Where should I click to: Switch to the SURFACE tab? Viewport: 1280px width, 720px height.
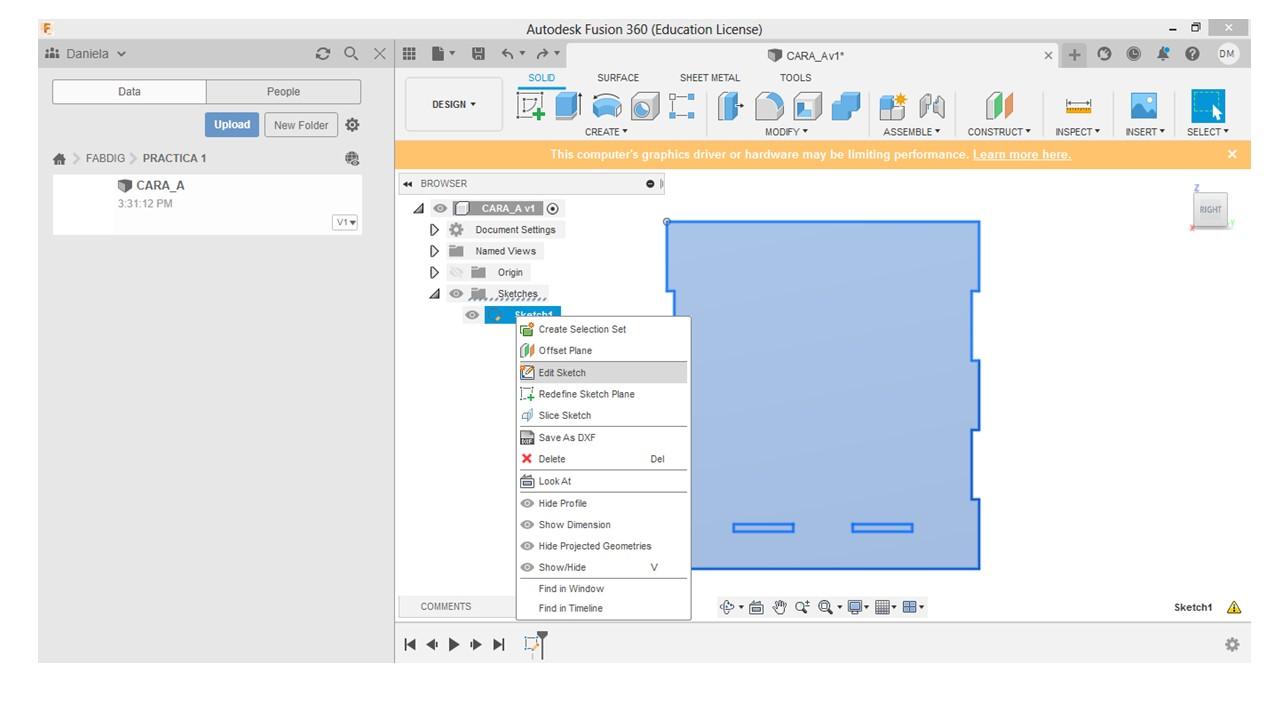618,78
